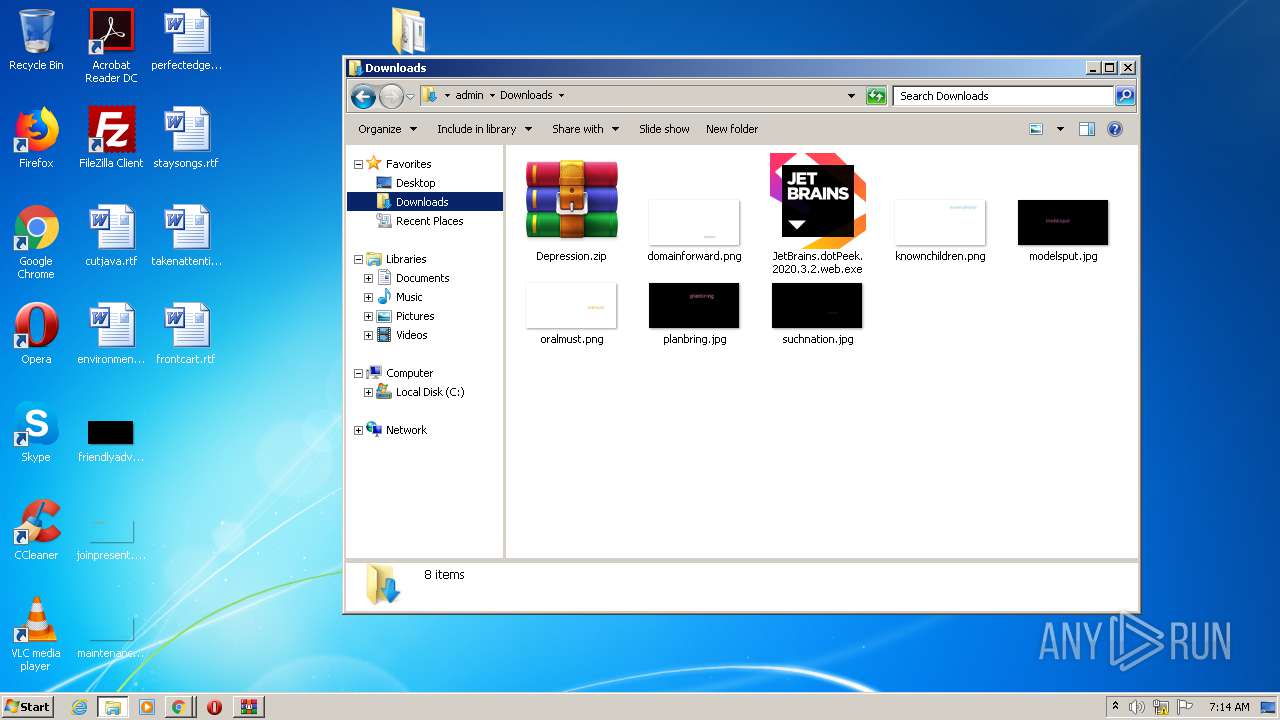The image size is (1280, 720).
Task: Click the Explorer Forward arrow button
Action: pos(391,96)
